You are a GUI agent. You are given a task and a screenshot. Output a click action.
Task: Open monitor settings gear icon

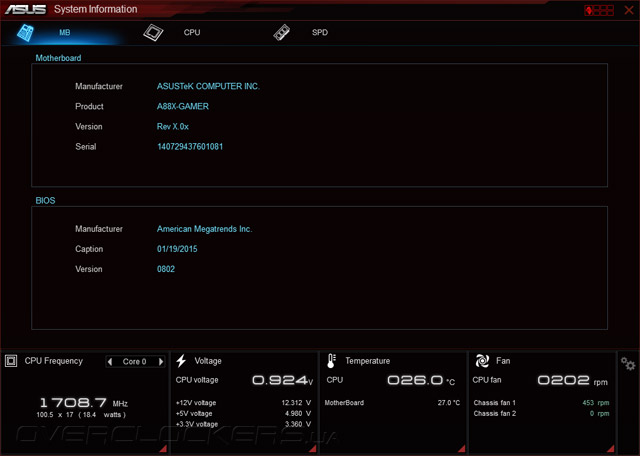pyautogui.click(x=628, y=363)
